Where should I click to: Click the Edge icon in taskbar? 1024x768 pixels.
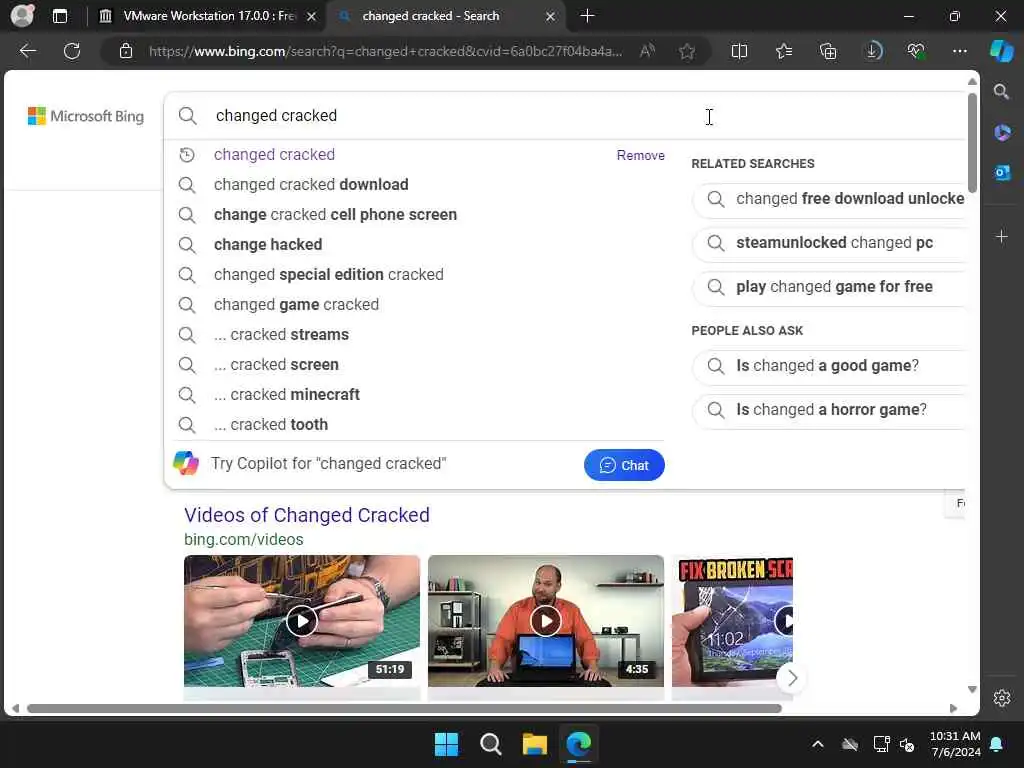pos(579,744)
